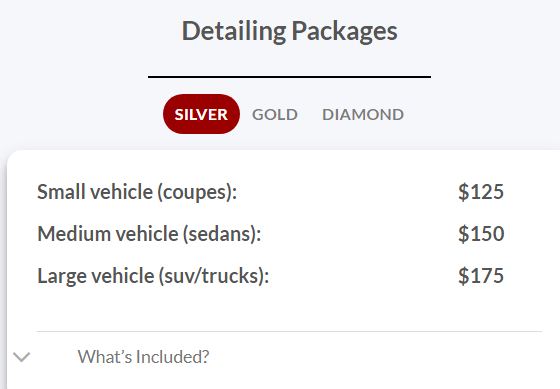Click the gray divider above What's Included
Screen dimensions: 560x389
(x=289, y=331)
